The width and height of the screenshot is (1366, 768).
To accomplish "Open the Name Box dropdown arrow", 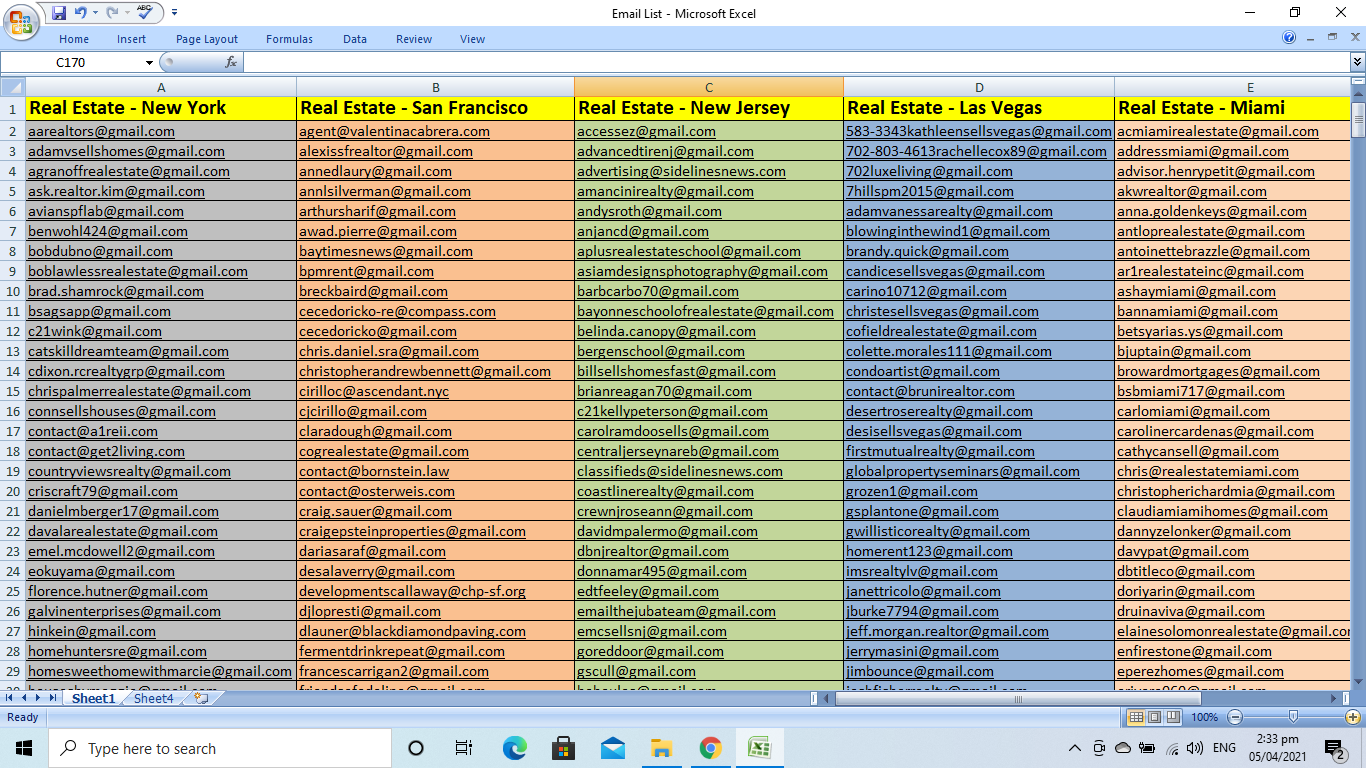I will [149, 62].
